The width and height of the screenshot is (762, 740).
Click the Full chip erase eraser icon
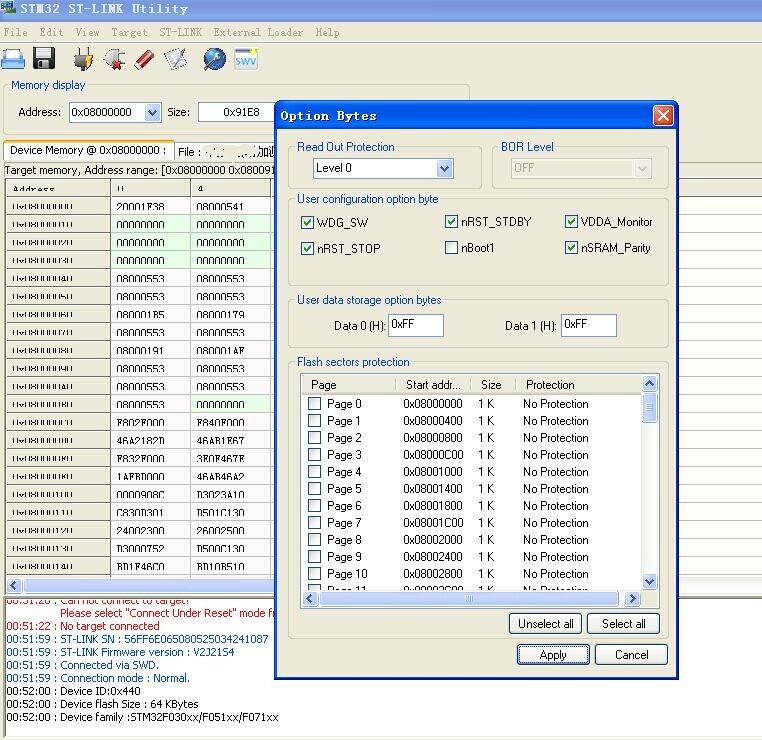[x=144, y=59]
